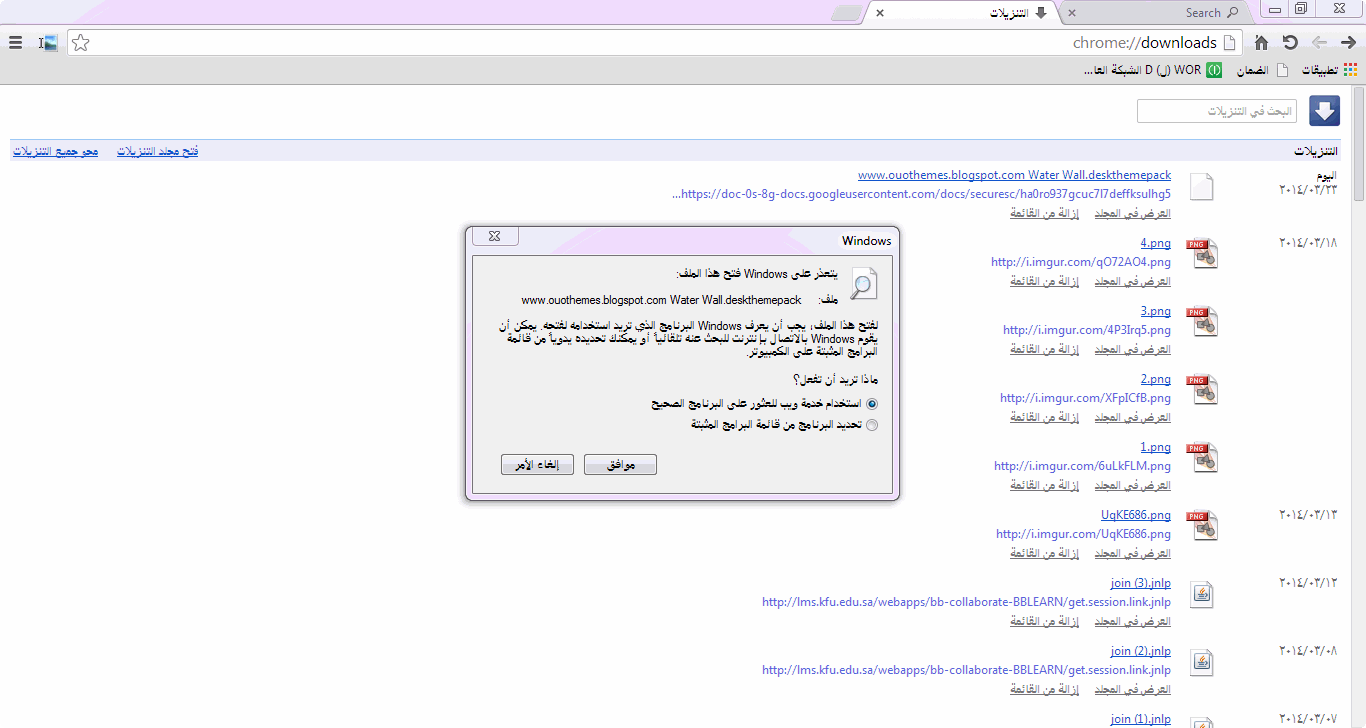Click the deskthemepack blank file icon

(1201, 186)
